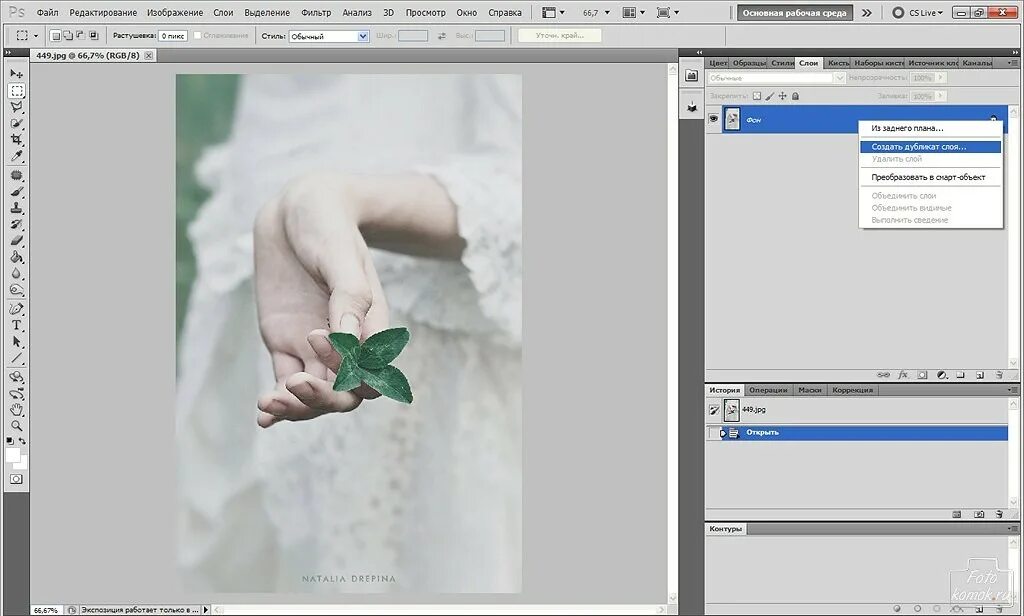Select the Eraser tool
1024x616 pixels.
coord(16,240)
